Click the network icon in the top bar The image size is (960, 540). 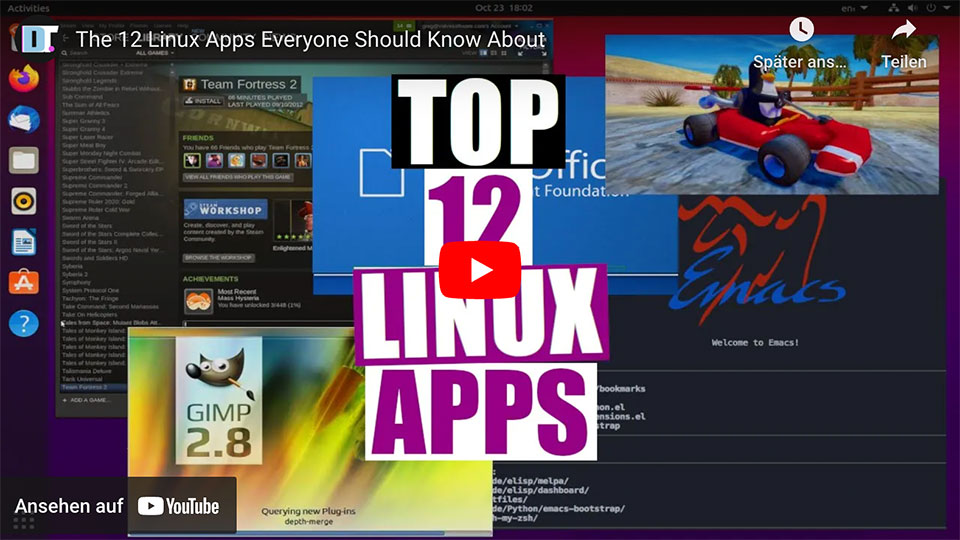(x=894, y=8)
